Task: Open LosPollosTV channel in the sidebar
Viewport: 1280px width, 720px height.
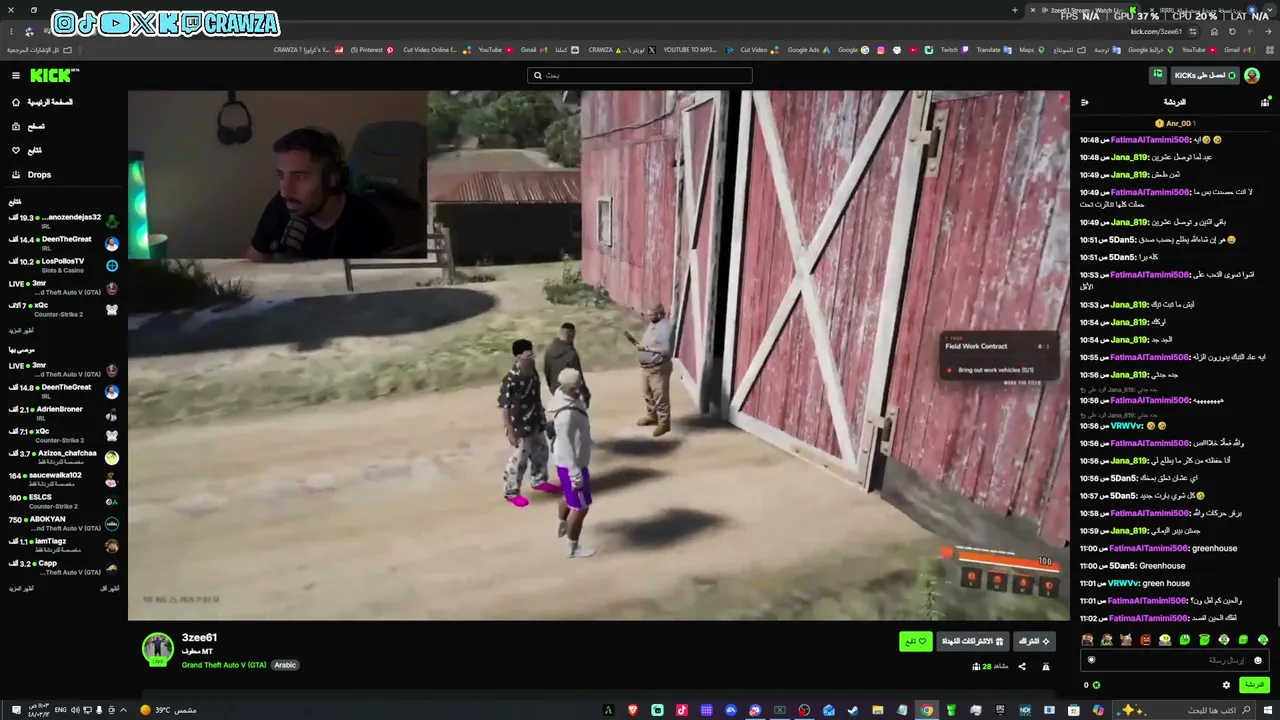Action: coord(64,265)
